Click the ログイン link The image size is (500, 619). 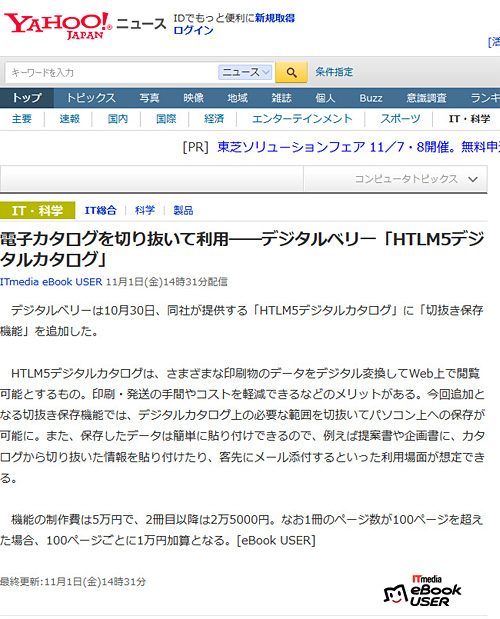tap(193, 30)
